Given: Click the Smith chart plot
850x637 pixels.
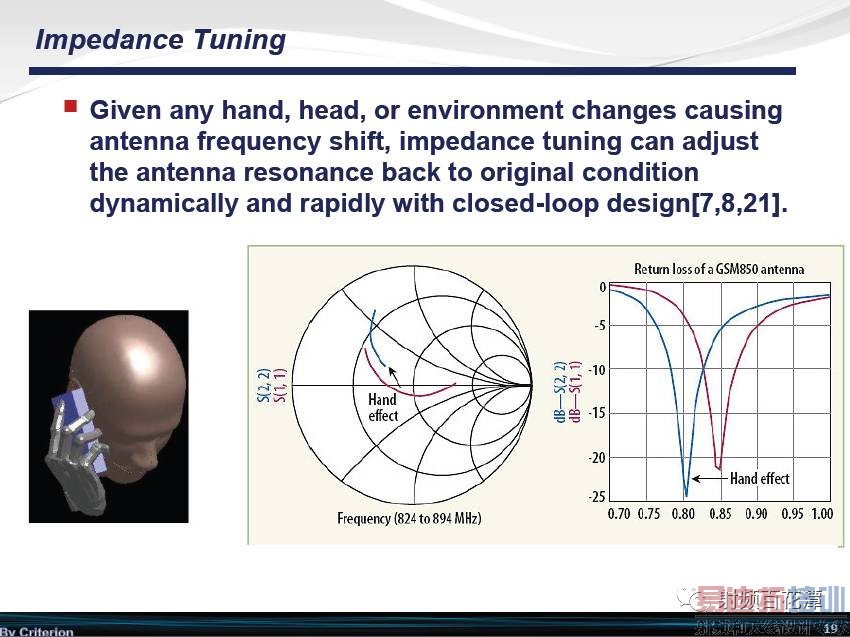Looking at the screenshot, I should [x=412, y=385].
